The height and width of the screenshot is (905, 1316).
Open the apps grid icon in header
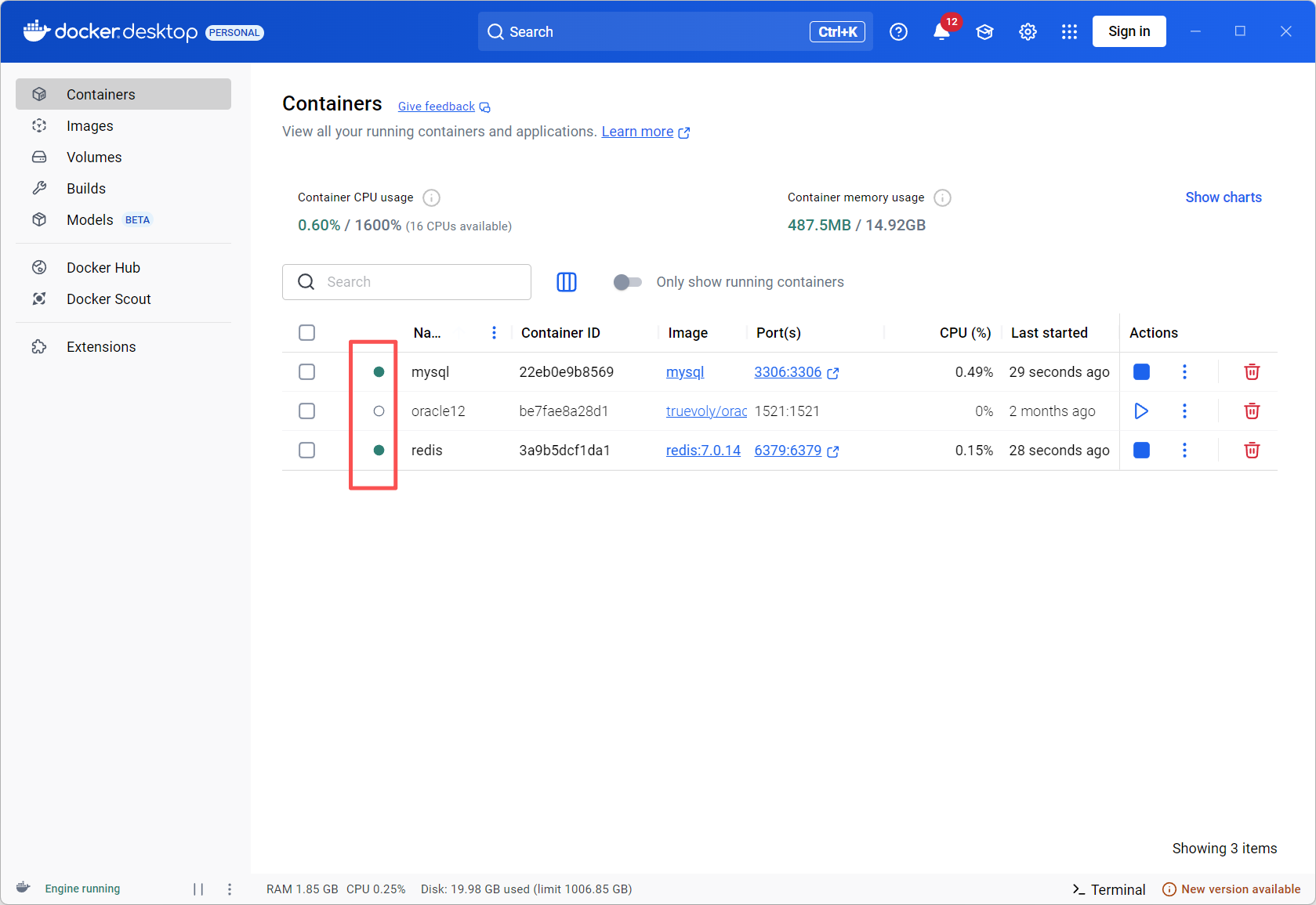click(1069, 31)
